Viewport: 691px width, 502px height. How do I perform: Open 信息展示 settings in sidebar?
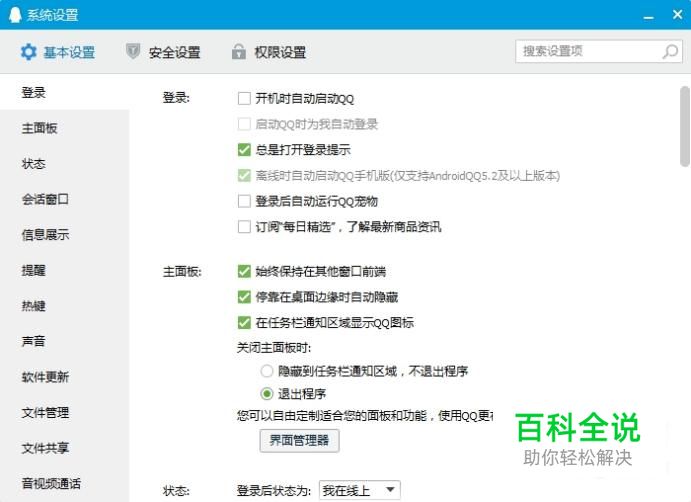64,235
